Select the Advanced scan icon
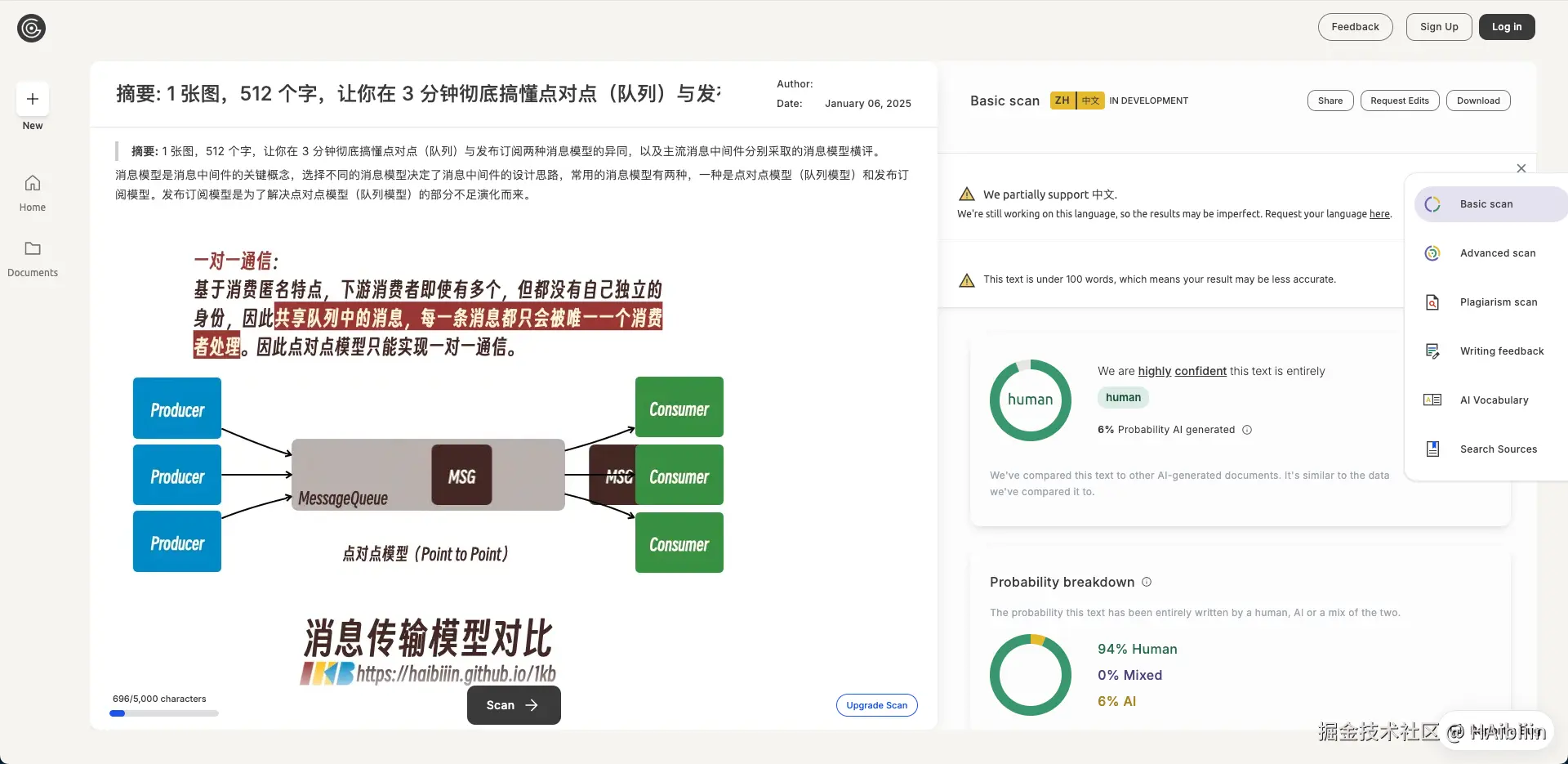The height and width of the screenshot is (764, 1568). click(x=1432, y=253)
